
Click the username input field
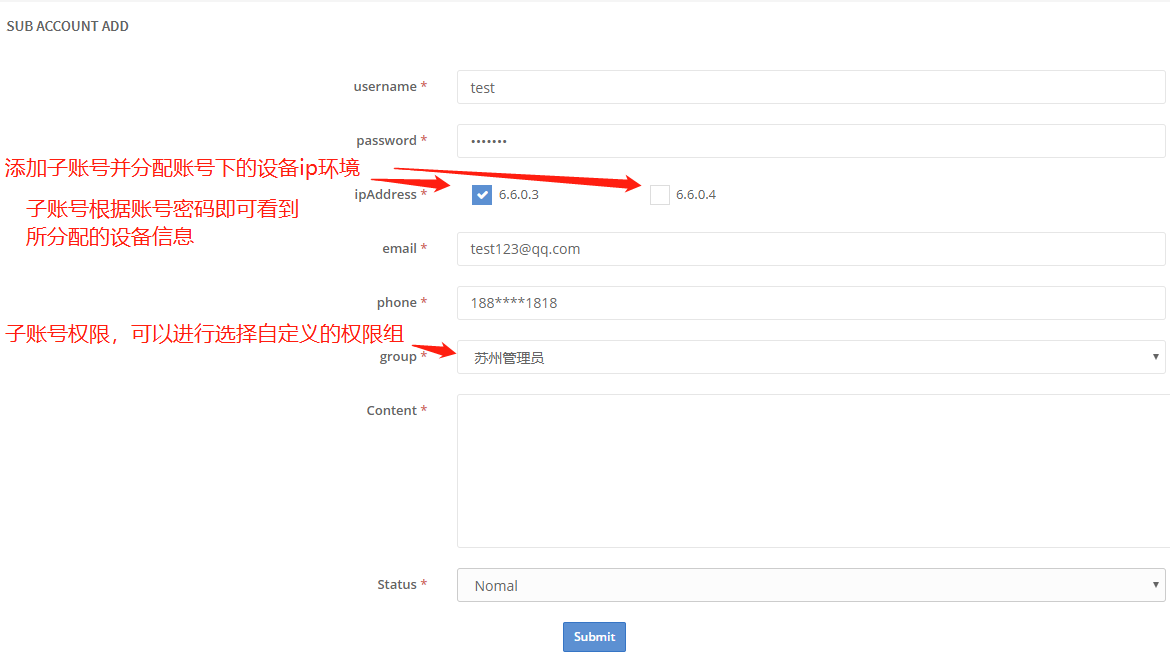coord(811,87)
